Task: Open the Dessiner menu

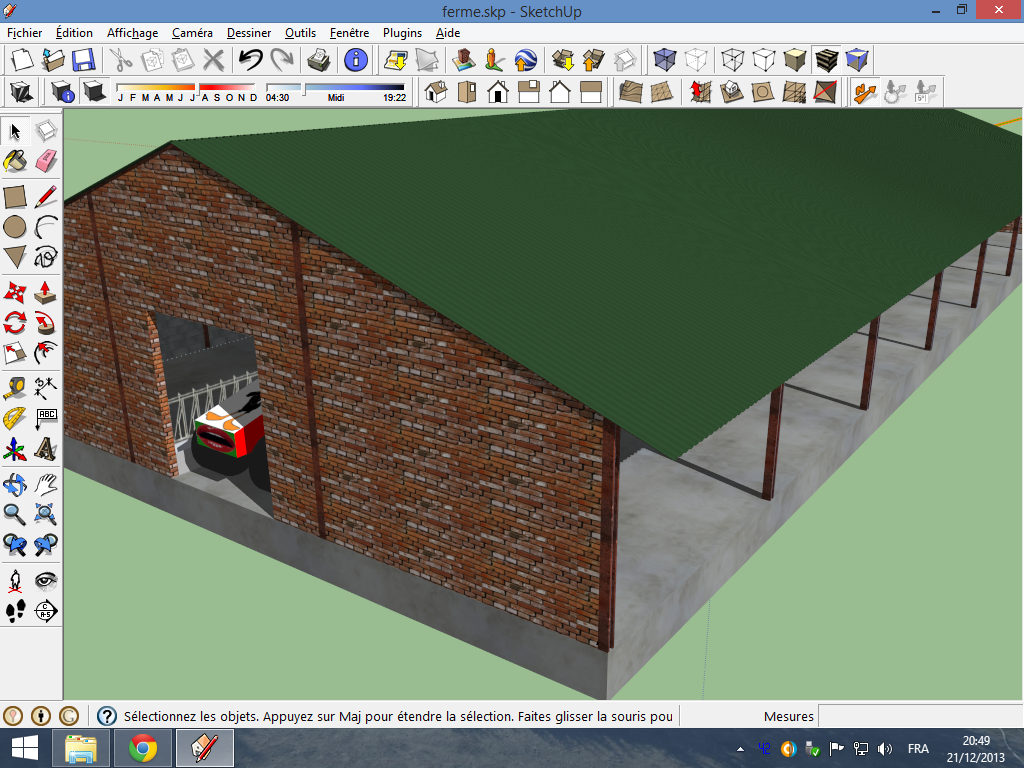Action: (249, 33)
